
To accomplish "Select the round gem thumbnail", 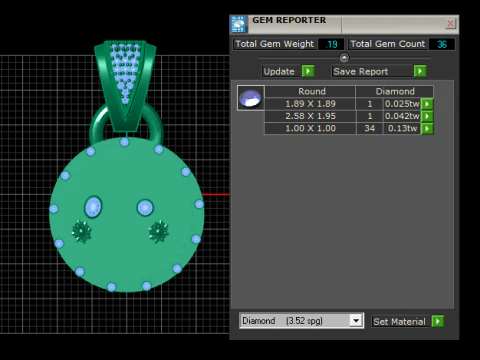I will point(251,98).
